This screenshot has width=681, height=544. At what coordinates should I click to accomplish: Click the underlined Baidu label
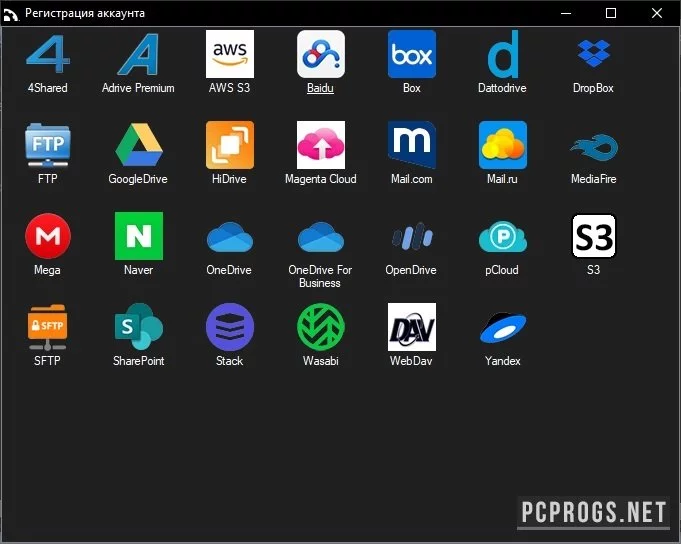[321, 88]
